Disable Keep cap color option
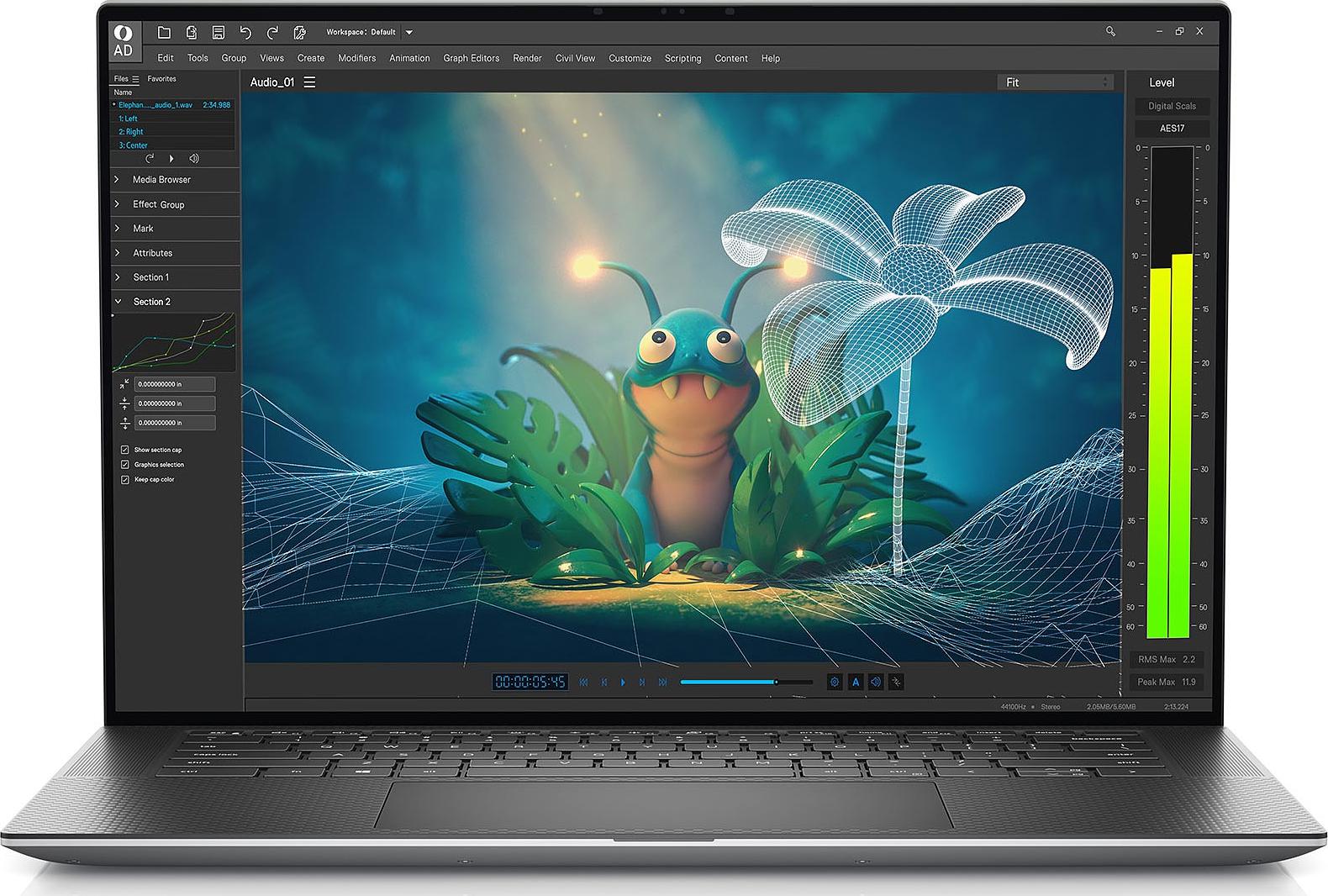Screen dimensions: 1328x896 pyautogui.click(x=125, y=480)
